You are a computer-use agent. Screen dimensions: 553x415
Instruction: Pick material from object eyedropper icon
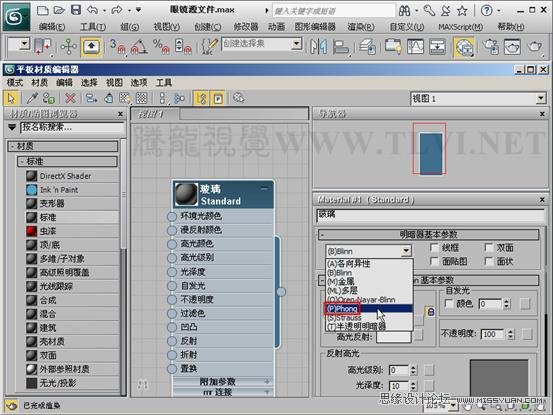coord(32,98)
